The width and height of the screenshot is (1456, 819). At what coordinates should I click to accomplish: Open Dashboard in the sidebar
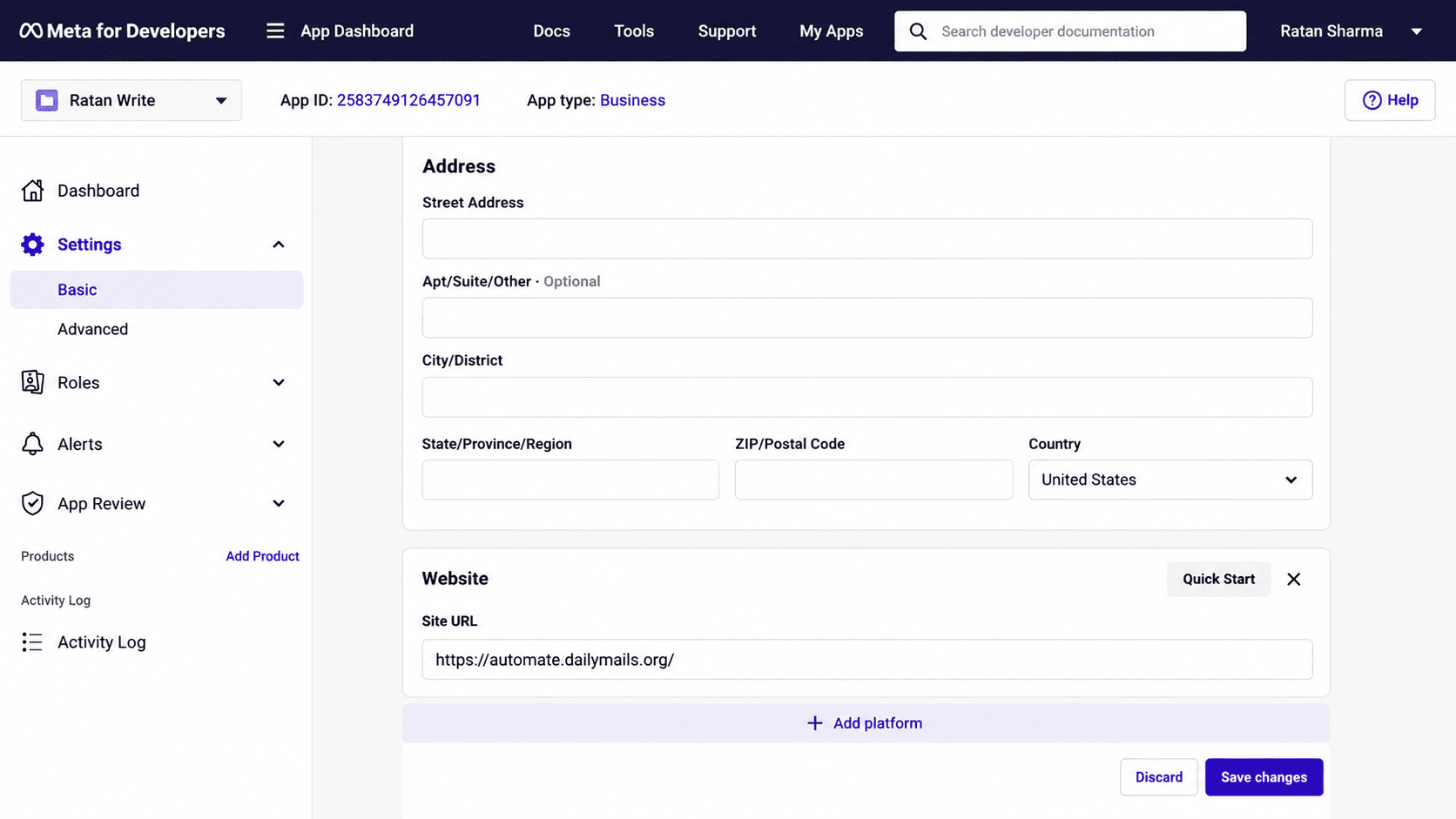click(98, 191)
